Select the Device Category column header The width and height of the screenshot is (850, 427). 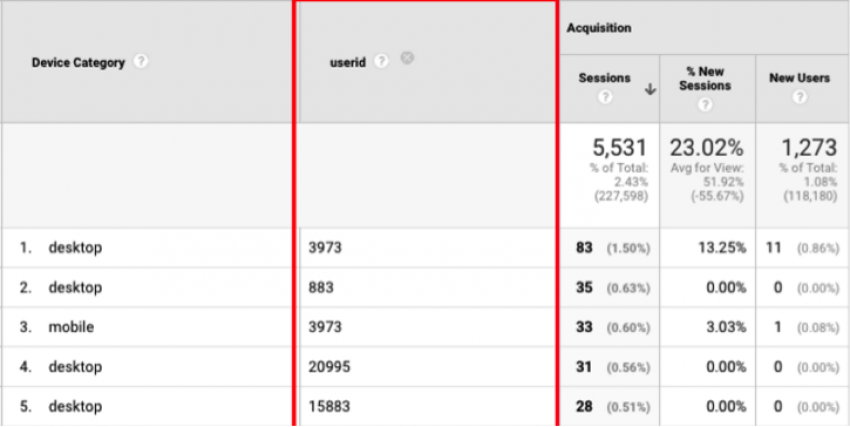79,63
